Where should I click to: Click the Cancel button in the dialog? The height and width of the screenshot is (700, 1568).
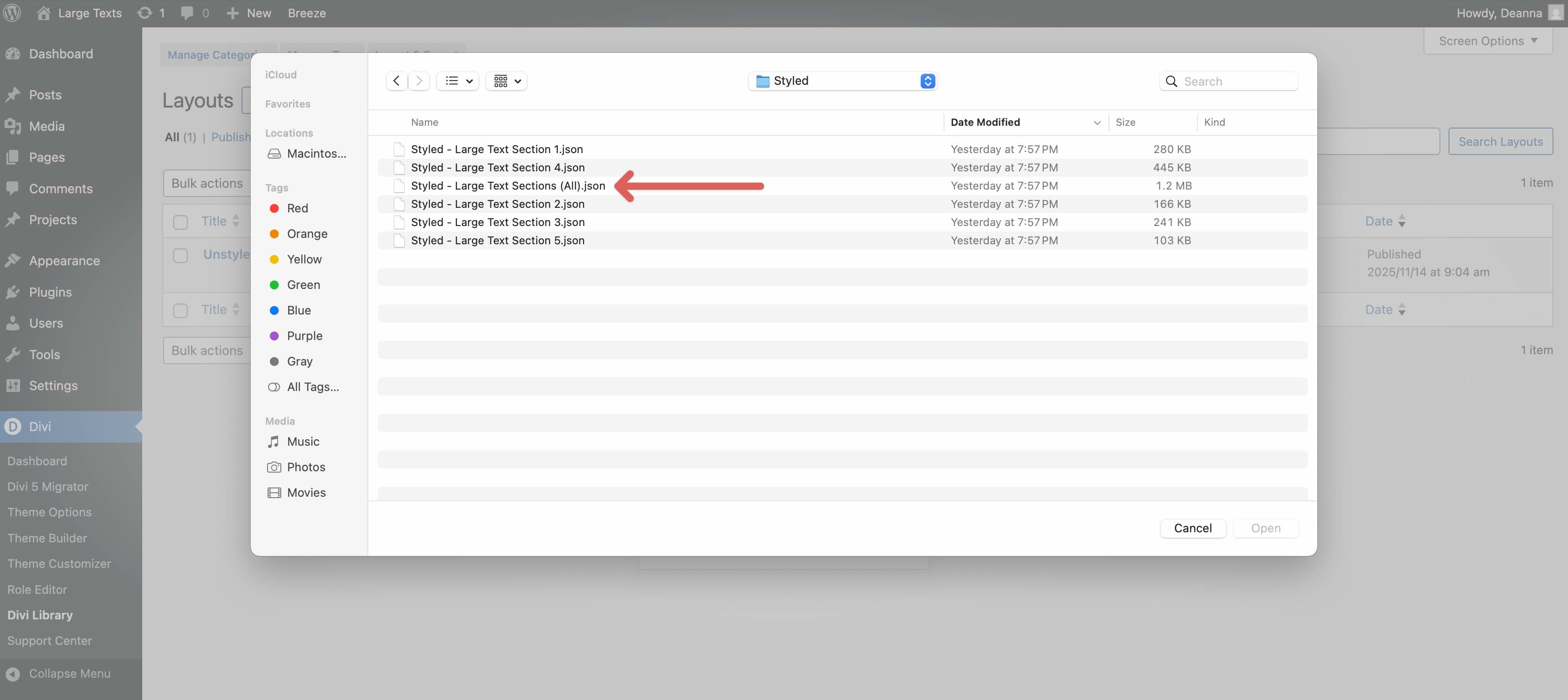(1192, 528)
